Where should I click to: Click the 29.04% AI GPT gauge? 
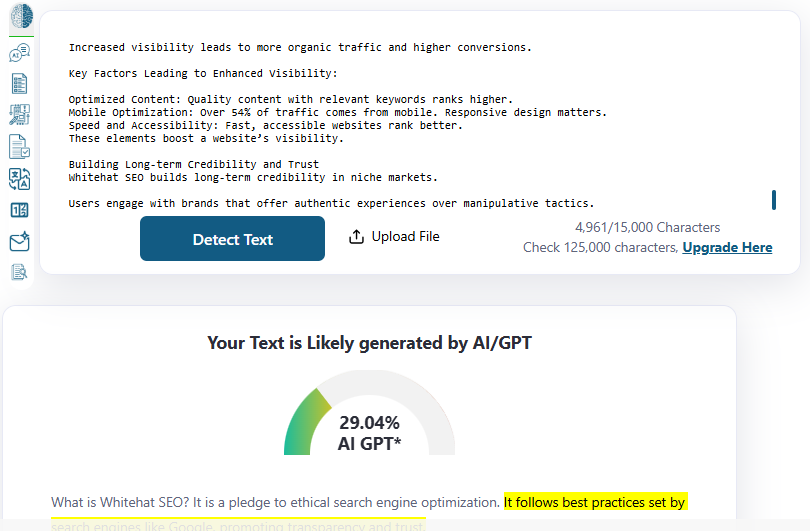(x=369, y=413)
